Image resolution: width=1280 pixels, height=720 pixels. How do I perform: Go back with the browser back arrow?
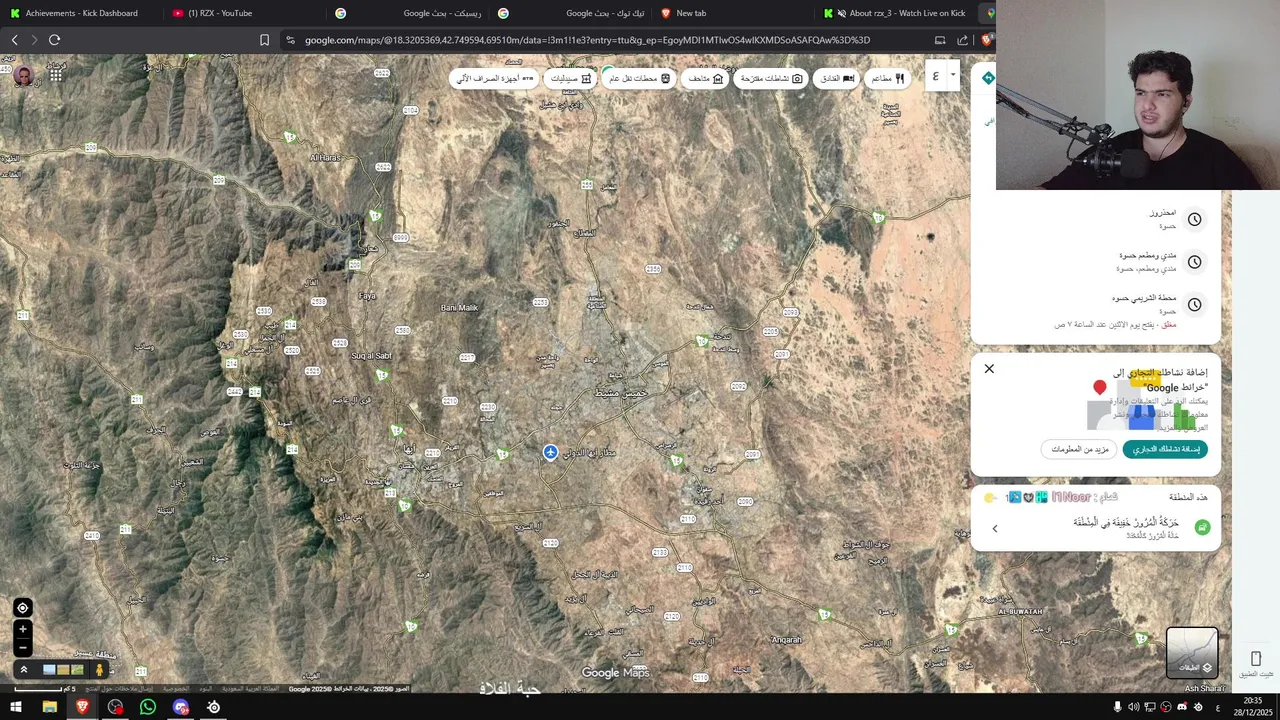point(14,40)
